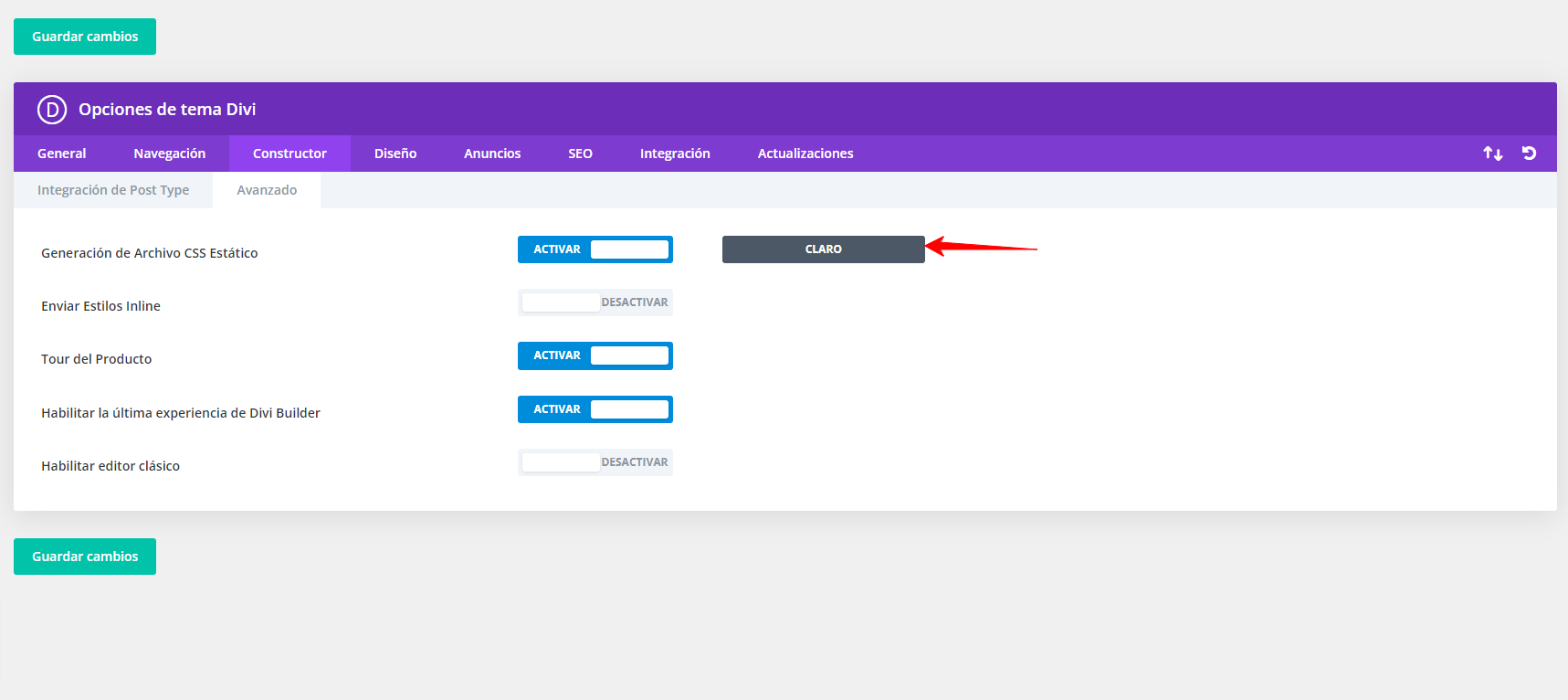
Task: Toggle Habilitar editor clásico switch
Action: click(595, 462)
